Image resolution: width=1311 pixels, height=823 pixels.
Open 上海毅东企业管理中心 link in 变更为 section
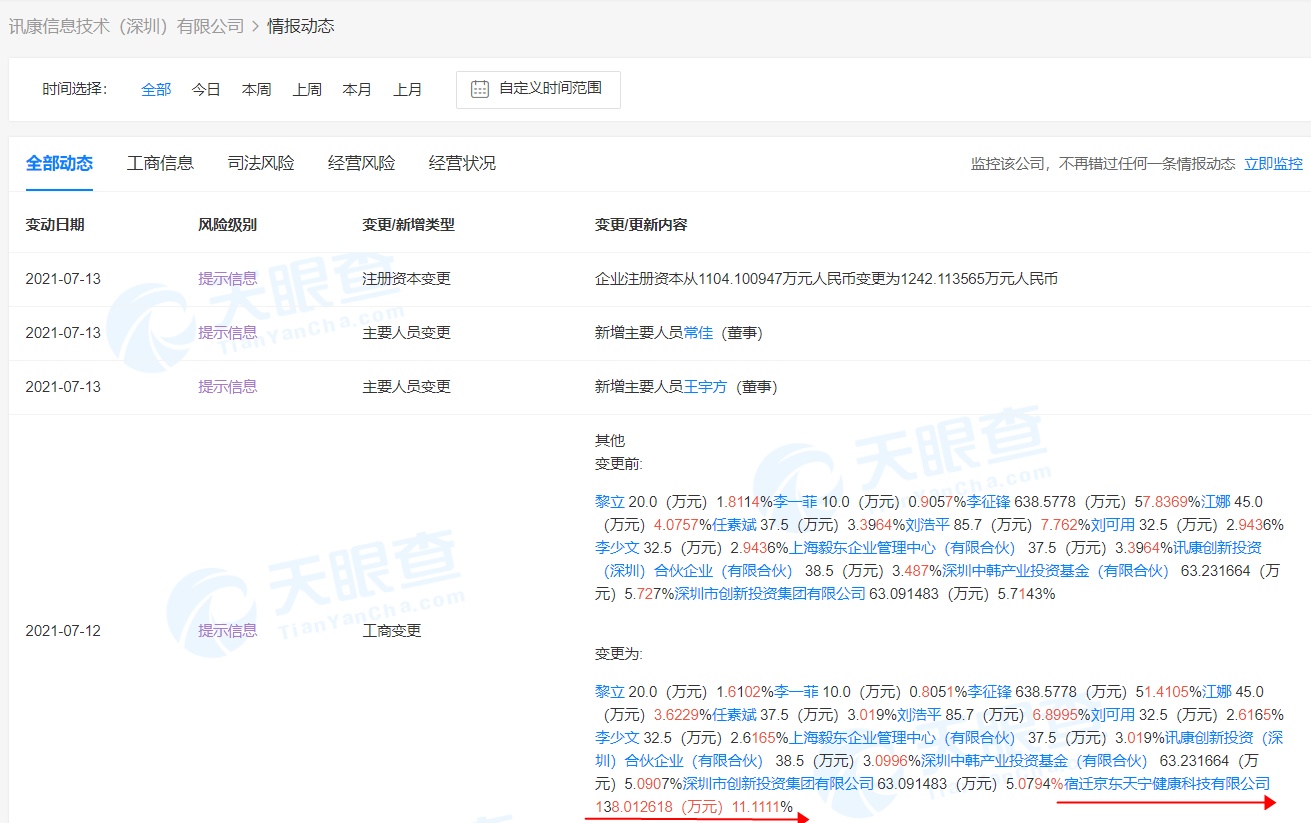click(x=903, y=738)
